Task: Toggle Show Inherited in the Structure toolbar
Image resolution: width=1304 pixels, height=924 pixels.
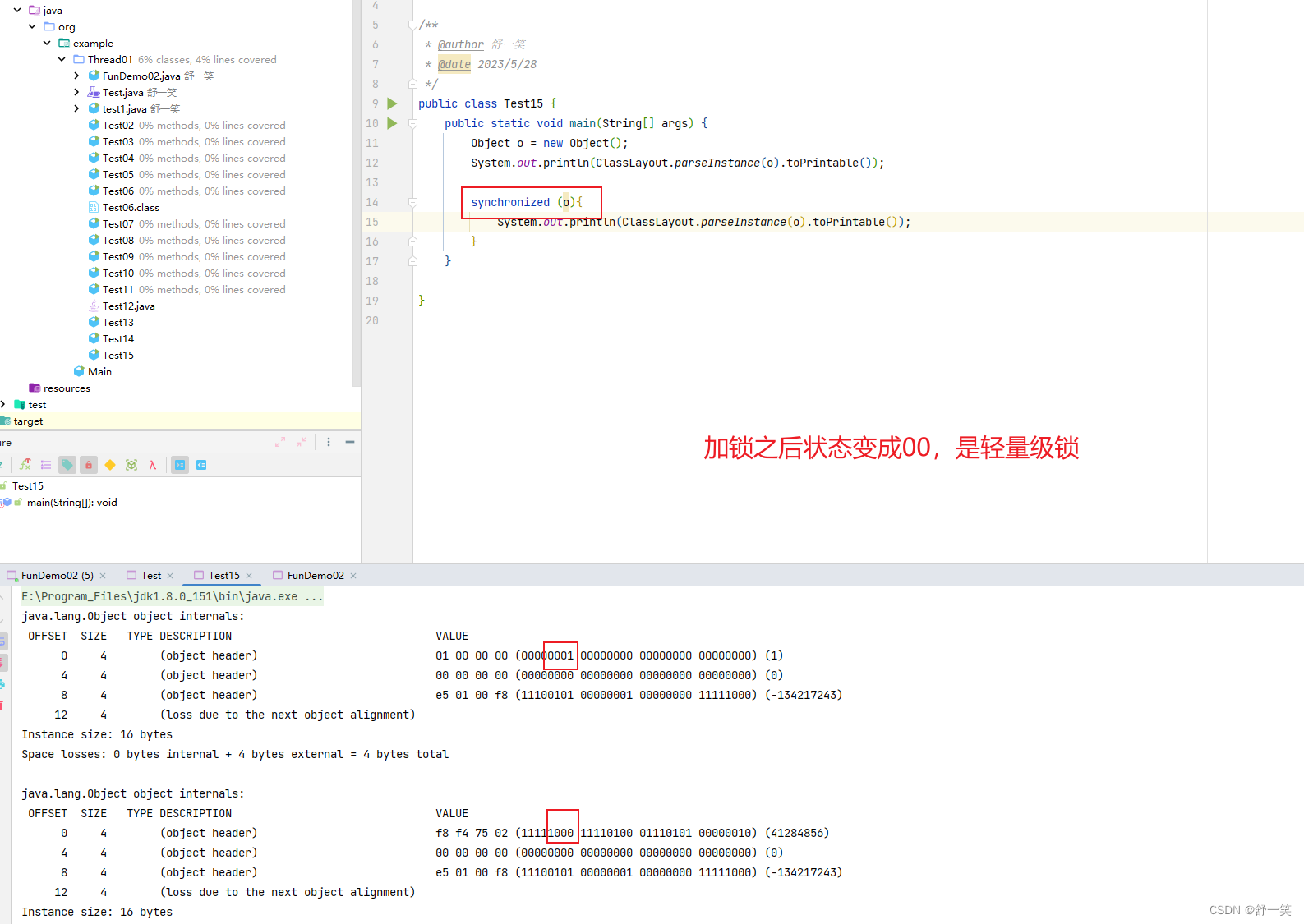Action: click(25, 465)
